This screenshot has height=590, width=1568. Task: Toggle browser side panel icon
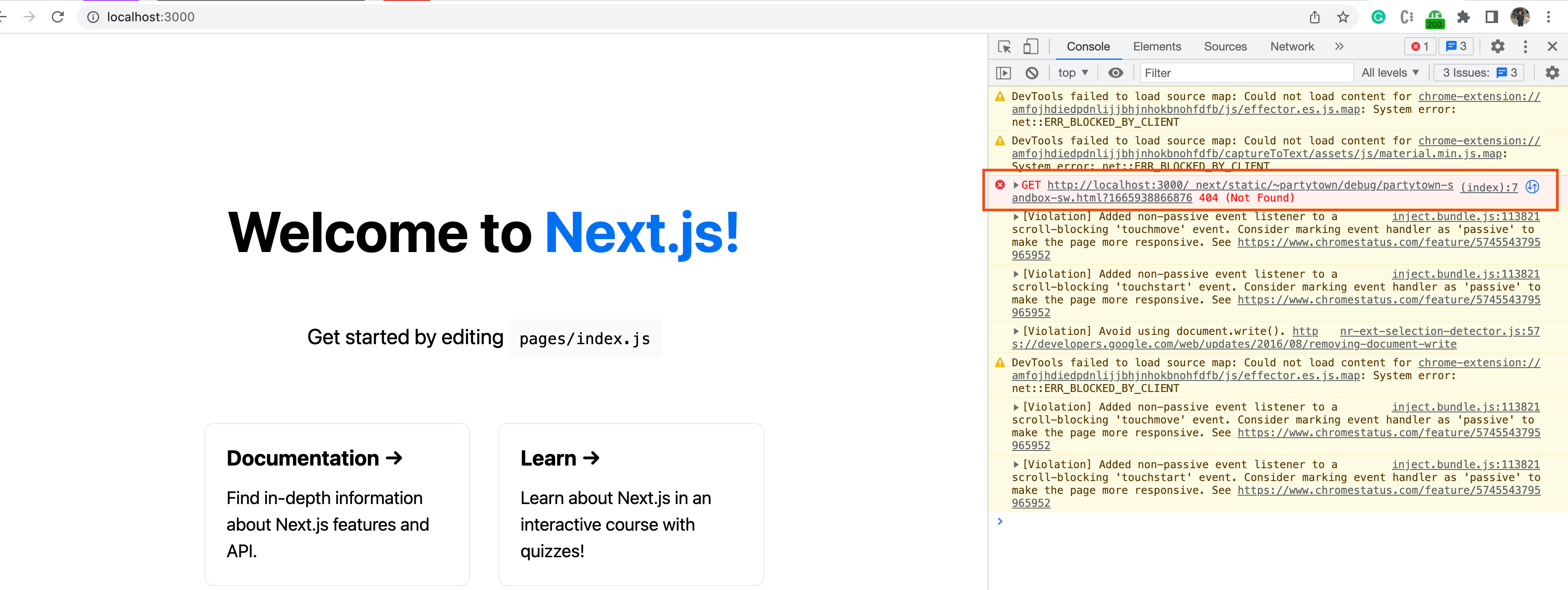[1491, 17]
